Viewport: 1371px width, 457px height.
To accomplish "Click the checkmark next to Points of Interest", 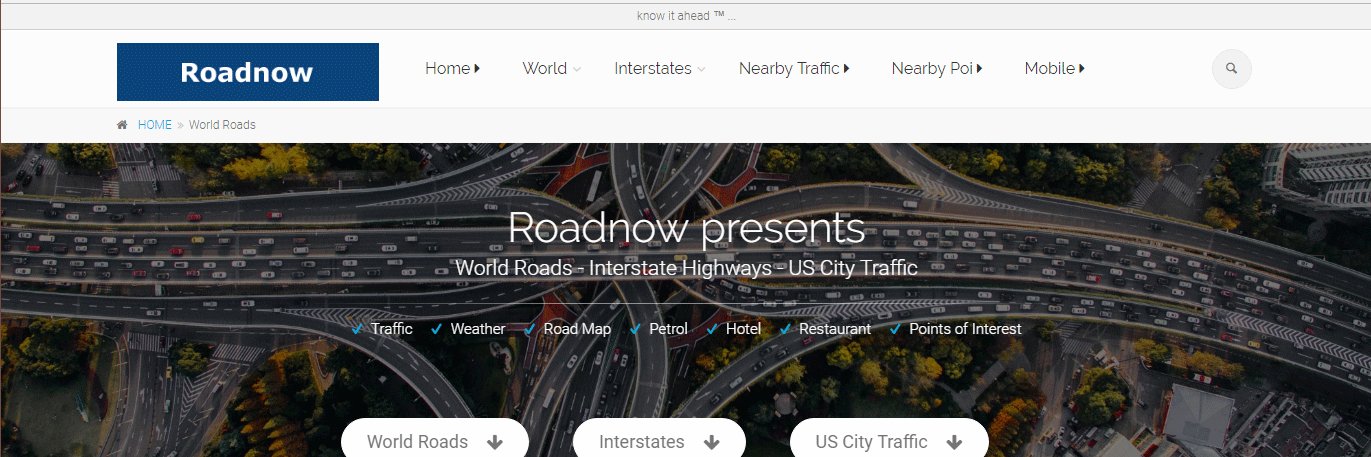I will pyautogui.click(x=895, y=329).
